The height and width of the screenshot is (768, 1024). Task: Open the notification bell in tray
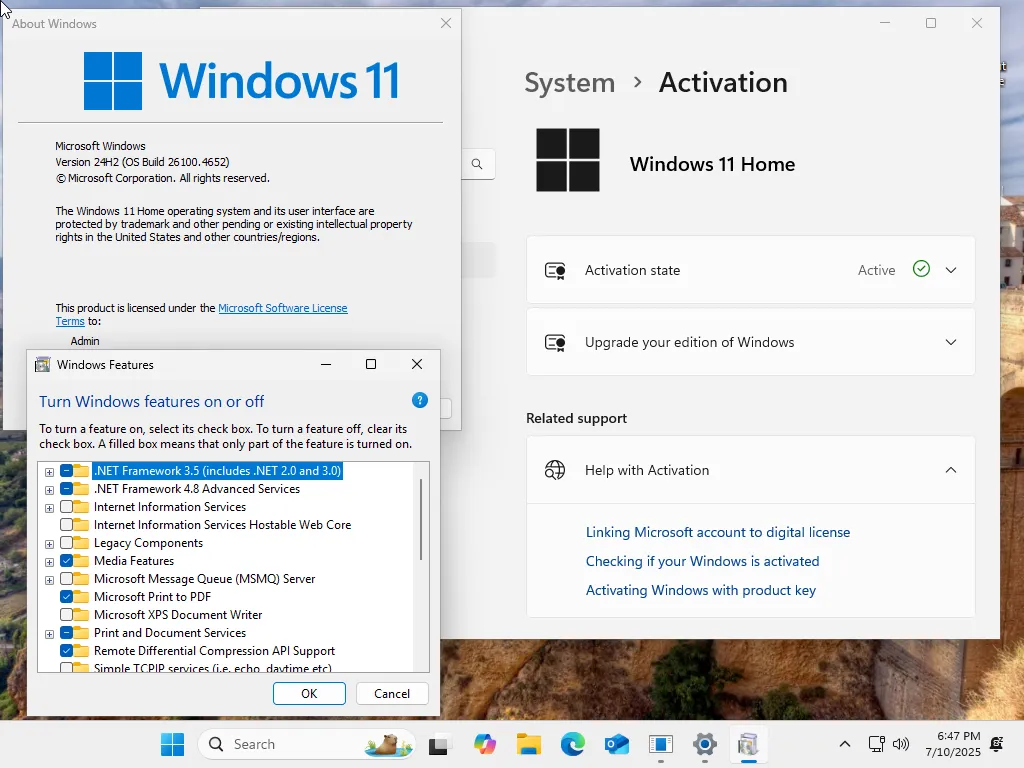(997, 744)
